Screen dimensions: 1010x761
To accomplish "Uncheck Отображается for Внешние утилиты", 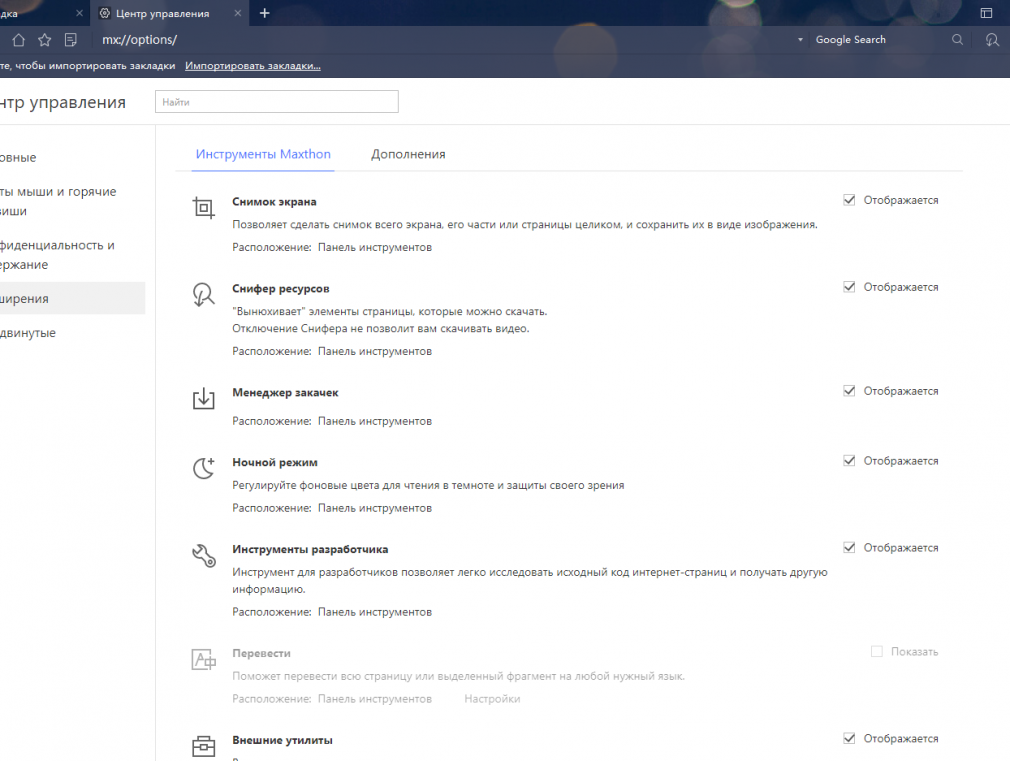I will pyautogui.click(x=849, y=738).
